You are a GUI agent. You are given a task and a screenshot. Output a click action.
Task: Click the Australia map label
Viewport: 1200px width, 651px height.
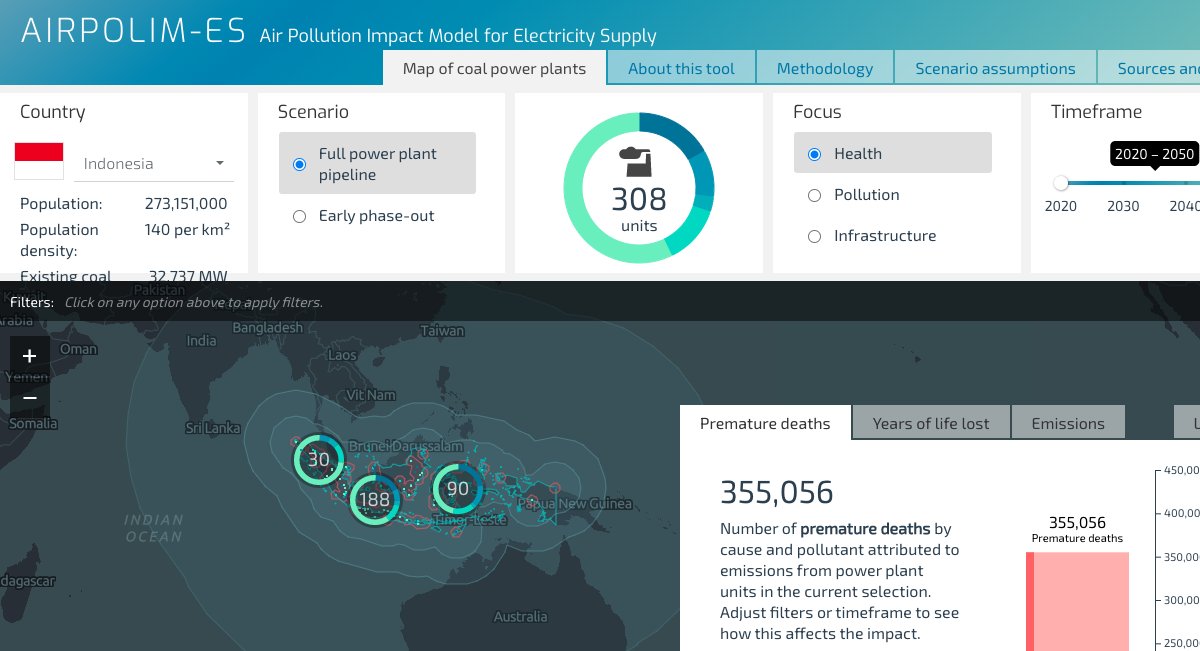click(520, 616)
